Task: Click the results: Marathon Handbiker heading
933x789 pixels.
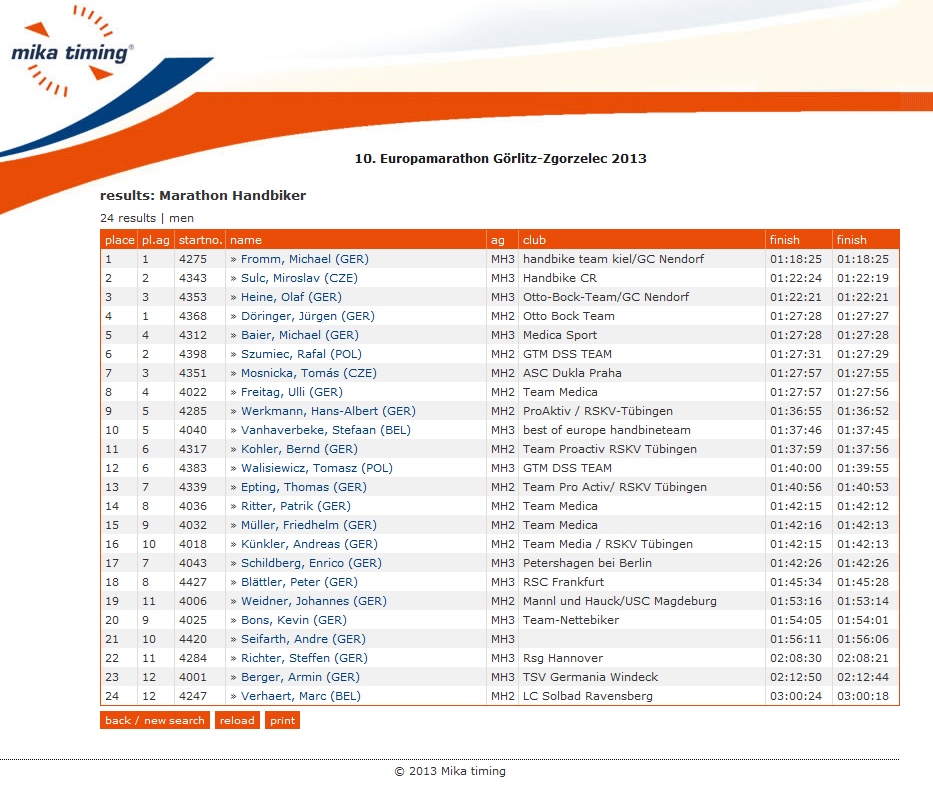Action: click(x=203, y=196)
